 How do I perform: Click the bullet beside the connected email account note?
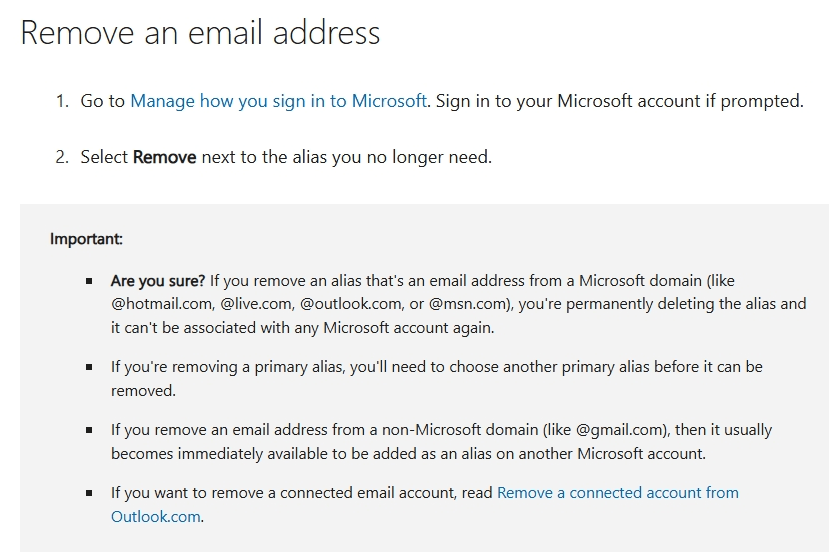coord(90,493)
